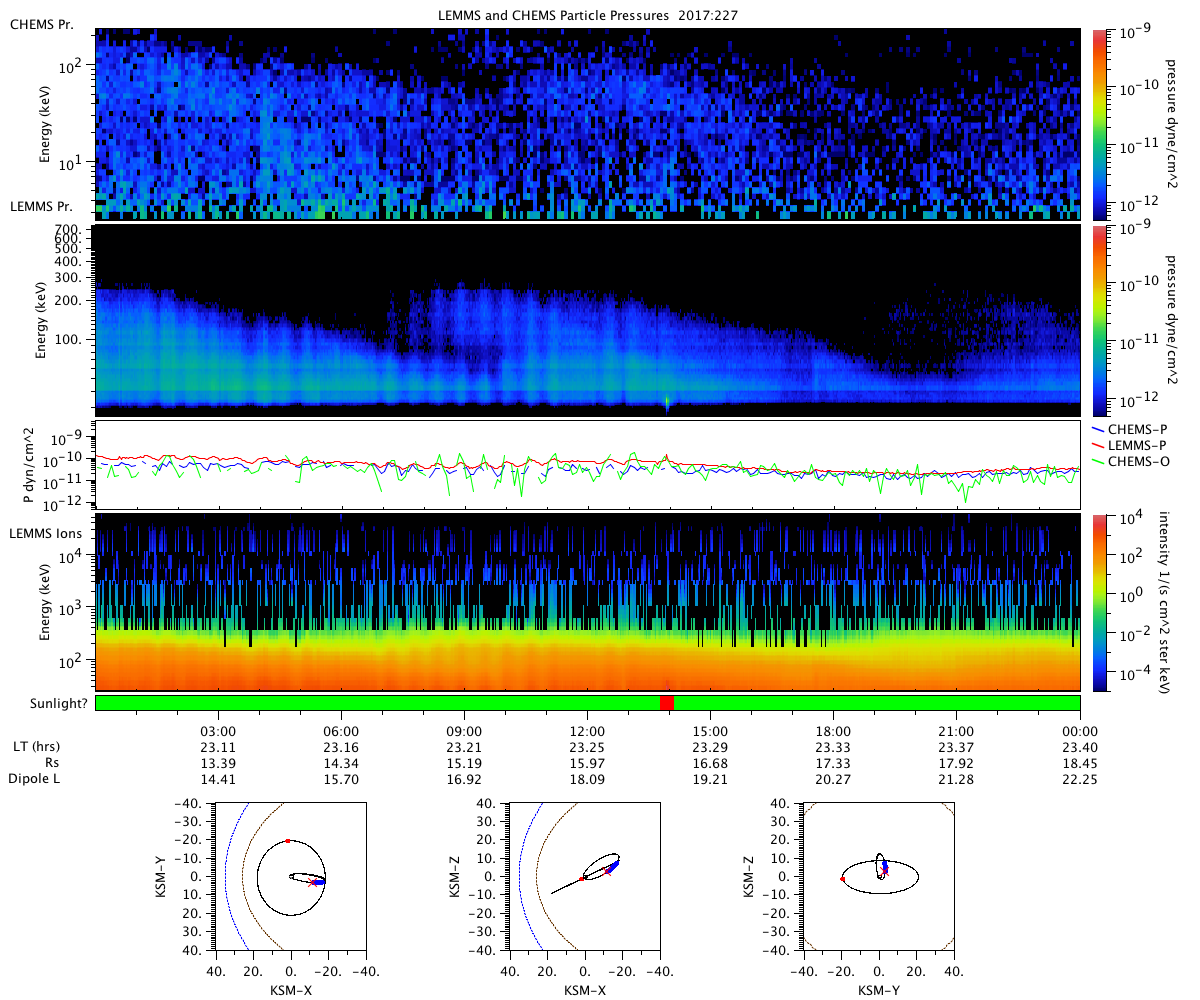Viewport: 1200px width, 1000px height.
Task: Click the LT value 23.33
Action: tap(833, 747)
